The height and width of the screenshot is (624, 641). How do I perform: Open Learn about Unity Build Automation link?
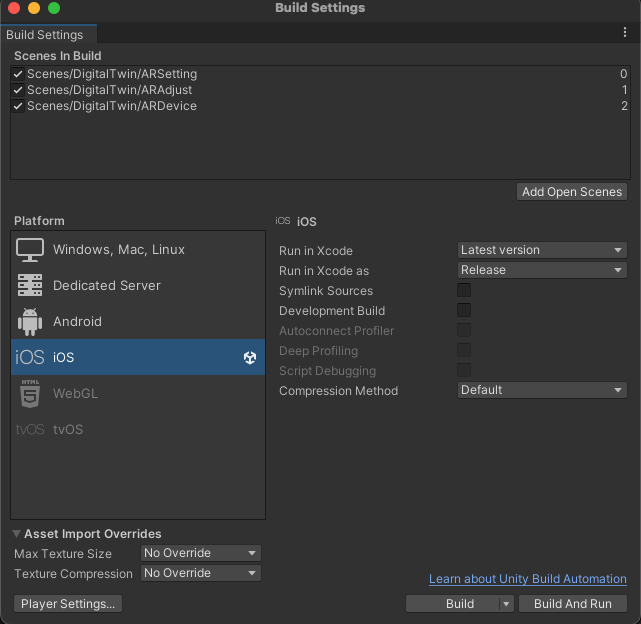[x=528, y=579]
